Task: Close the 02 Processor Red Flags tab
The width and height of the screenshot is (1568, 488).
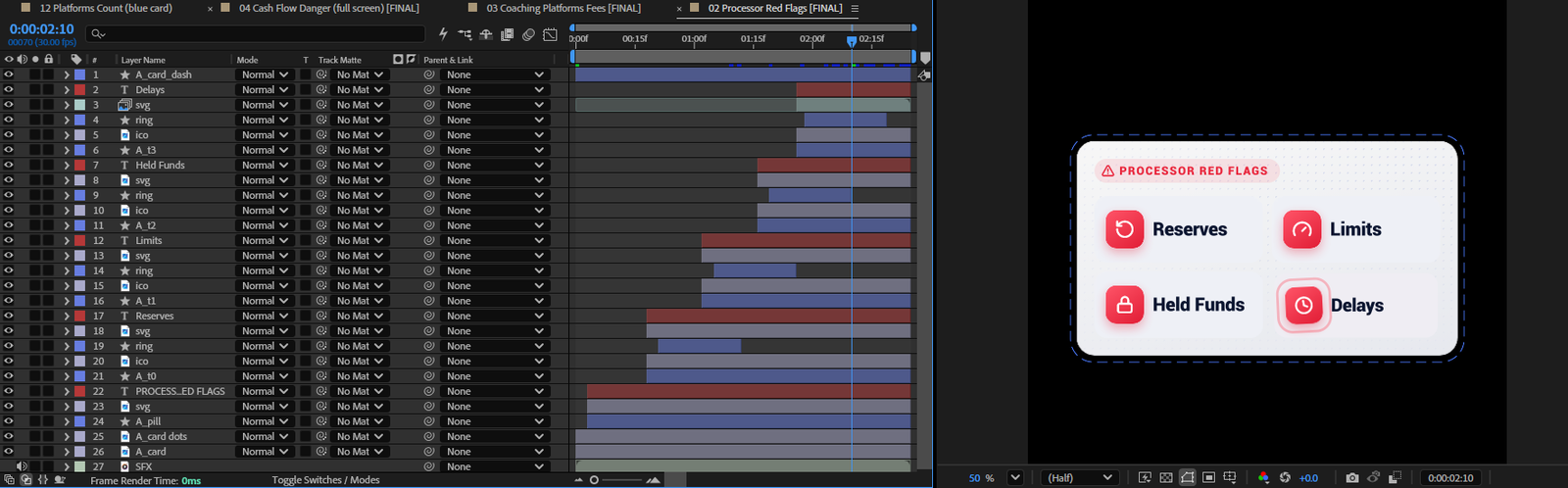Action: point(679,9)
